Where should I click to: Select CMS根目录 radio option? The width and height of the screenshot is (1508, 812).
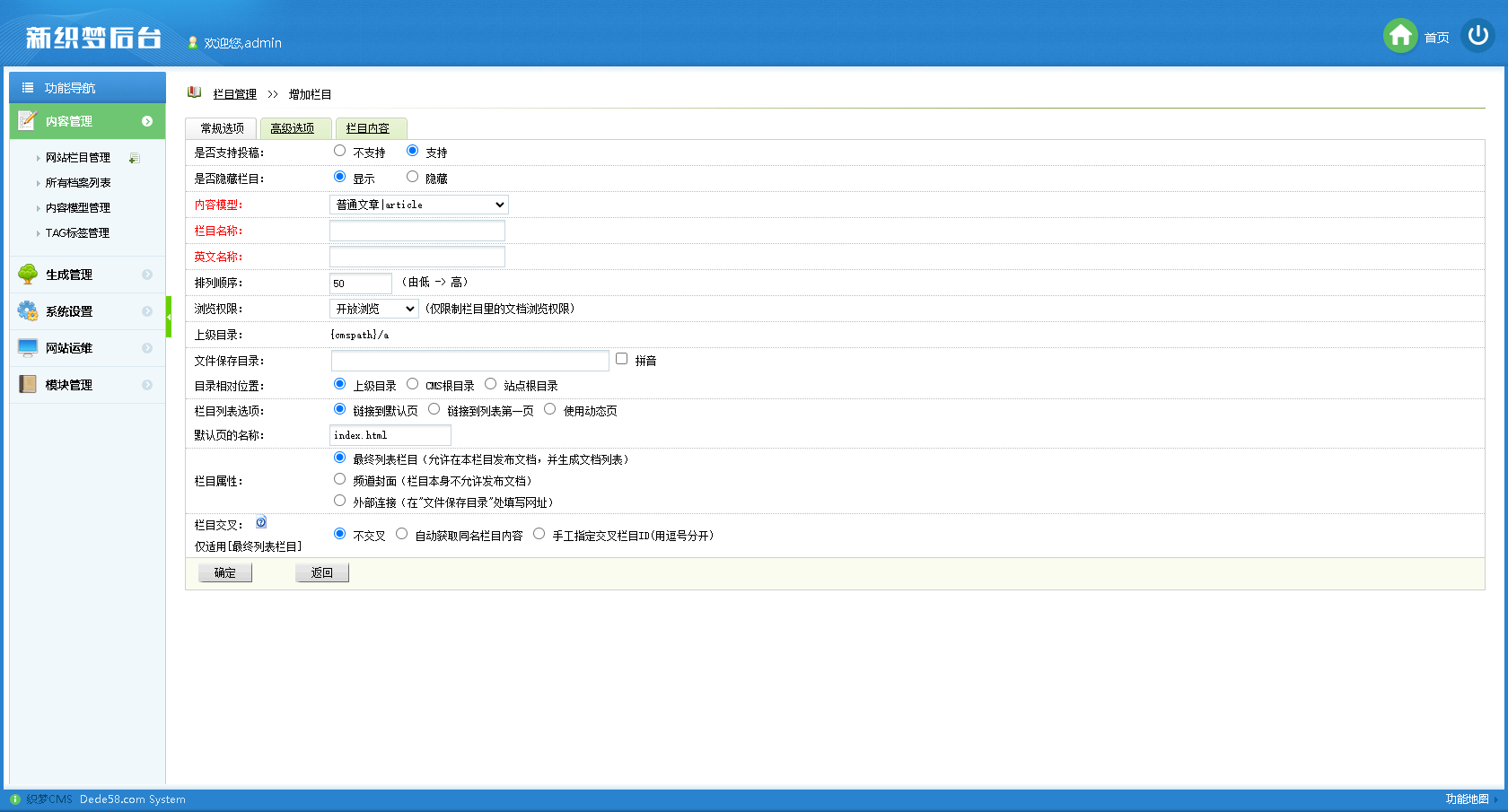coord(412,384)
